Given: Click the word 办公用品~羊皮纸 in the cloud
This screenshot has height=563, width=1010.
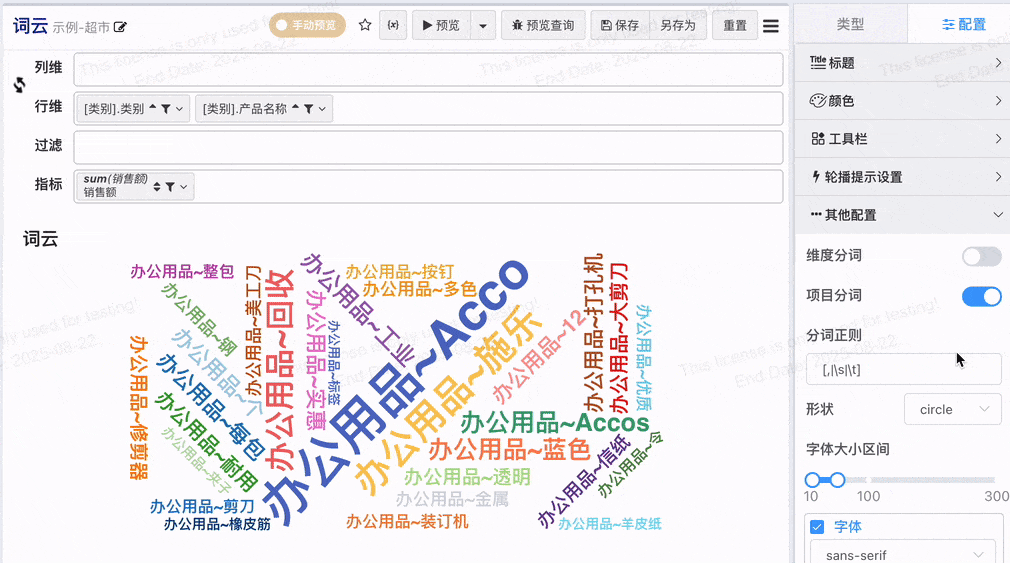Looking at the screenshot, I should [x=609, y=524].
